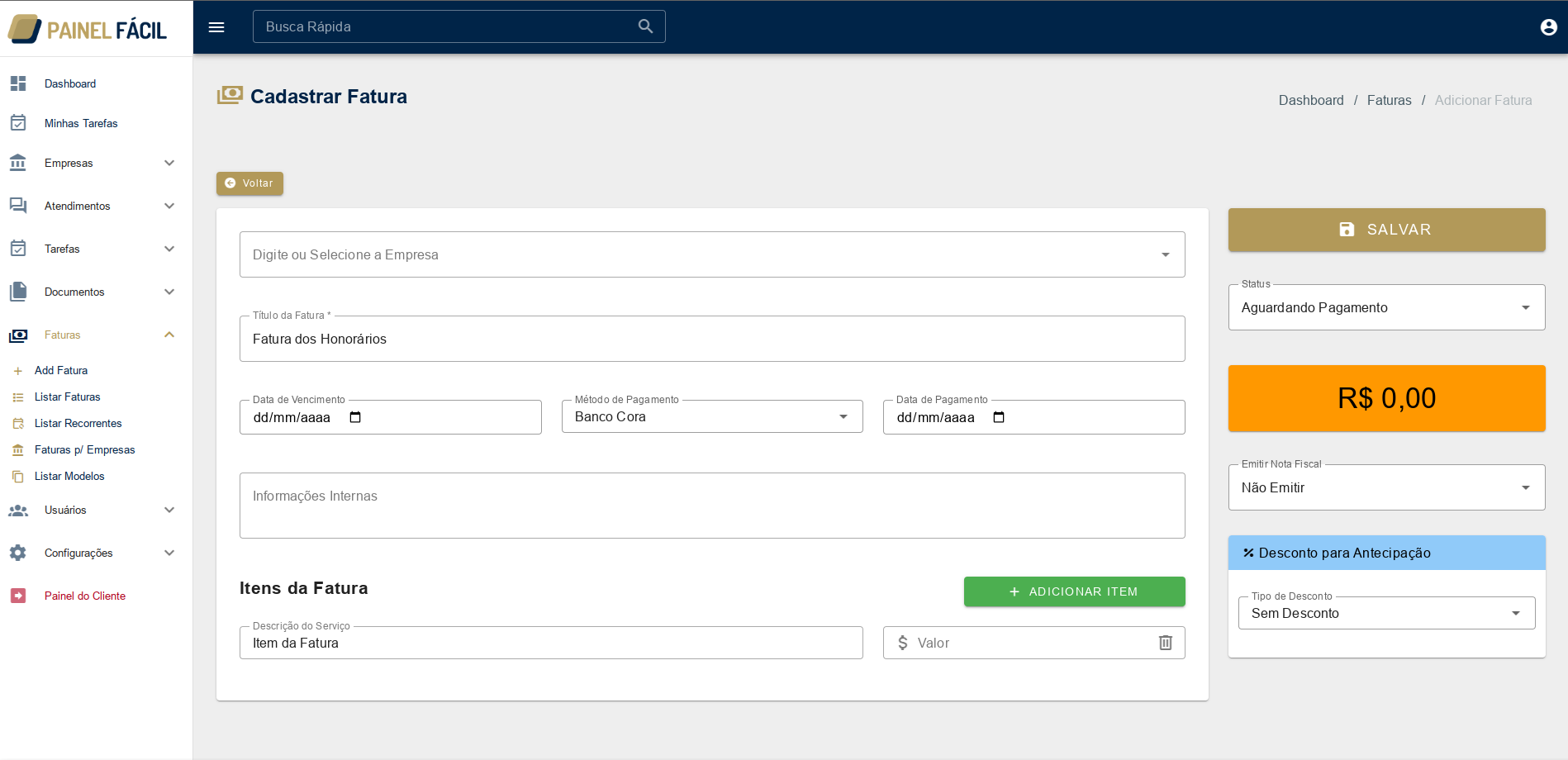Click the Faturas money icon in sidebar
This screenshot has width=1568, height=760.
pyautogui.click(x=18, y=335)
